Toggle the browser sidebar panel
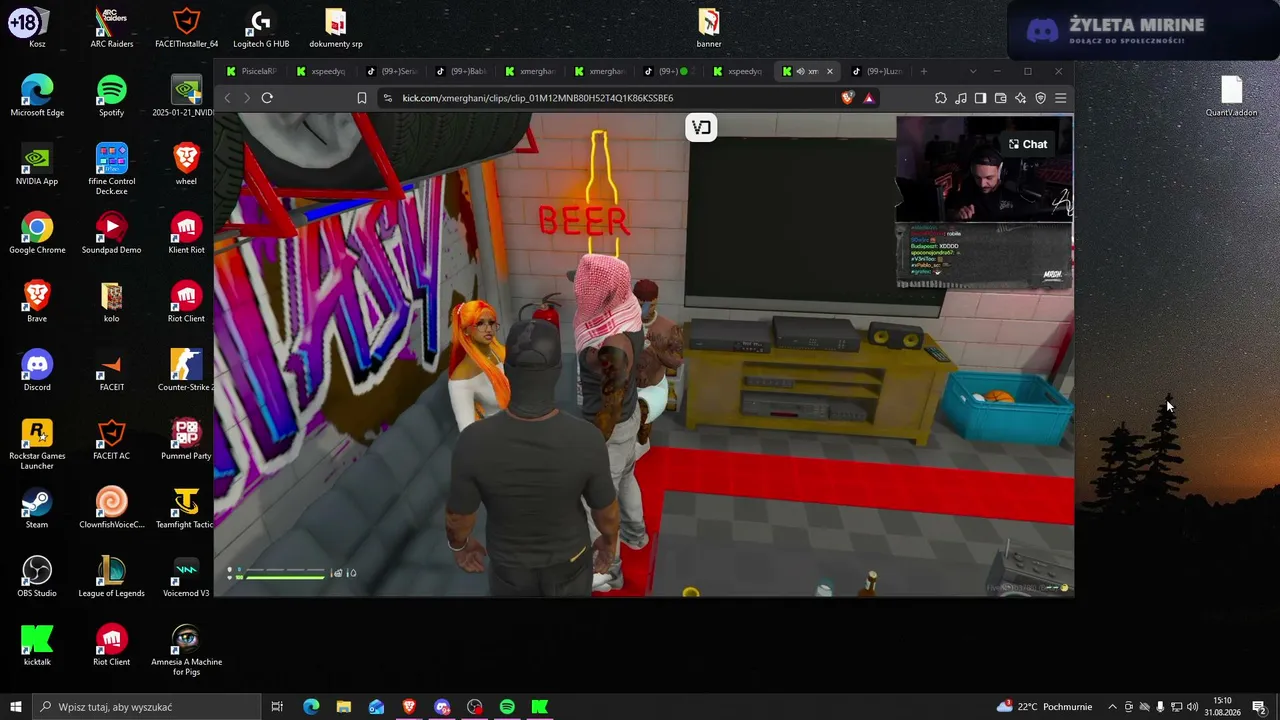 (980, 98)
